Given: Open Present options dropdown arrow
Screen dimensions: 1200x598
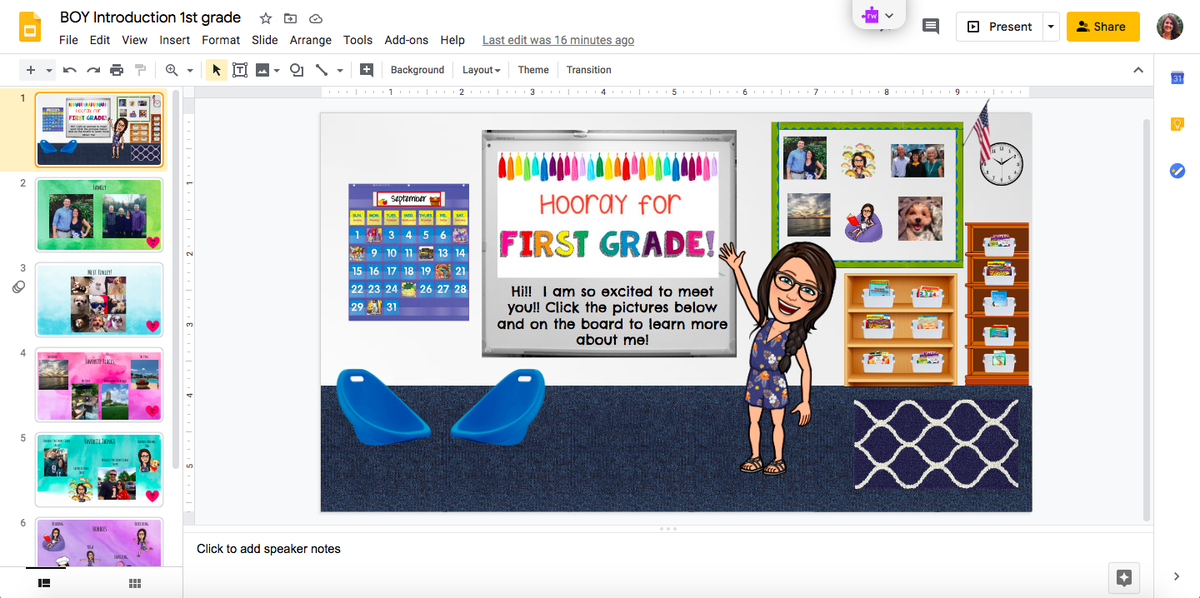Looking at the screenshot, I should 1051,27.
